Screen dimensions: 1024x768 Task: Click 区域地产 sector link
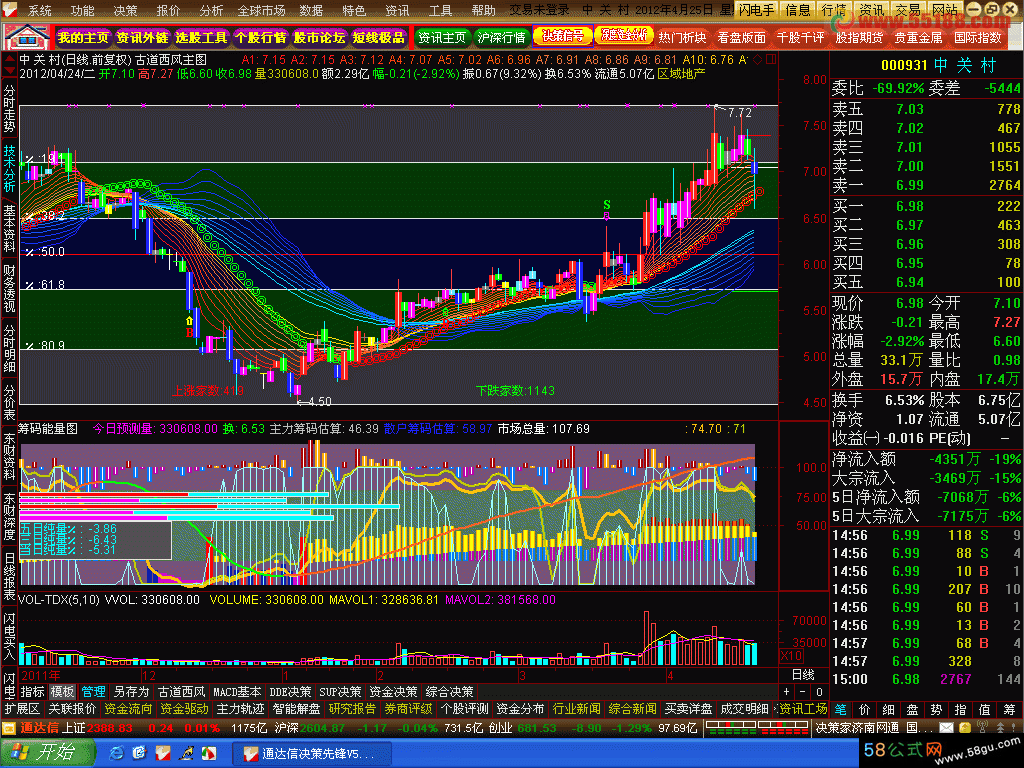[x=681, y=74]
